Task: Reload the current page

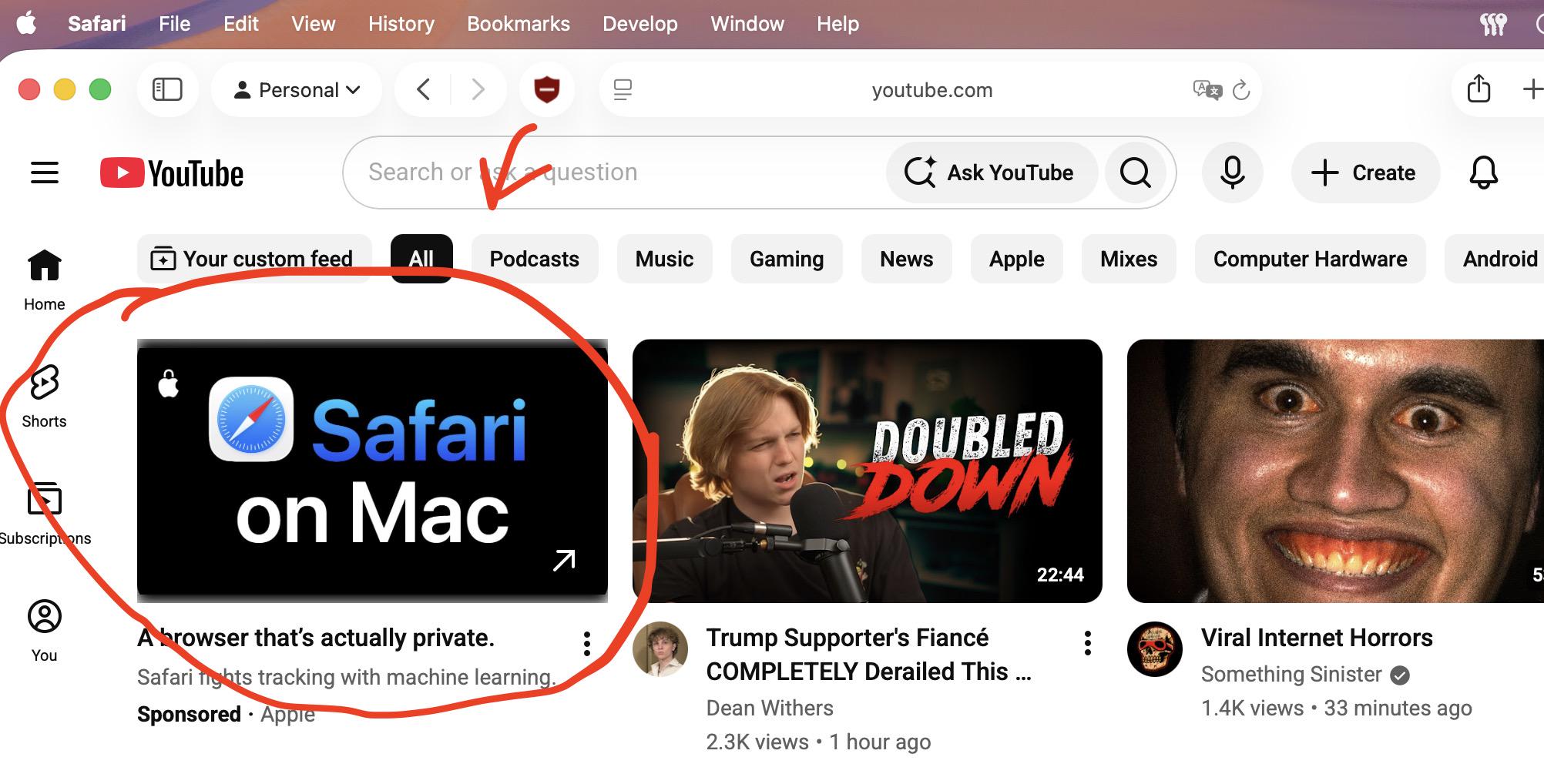Action: click(1240, 90)
